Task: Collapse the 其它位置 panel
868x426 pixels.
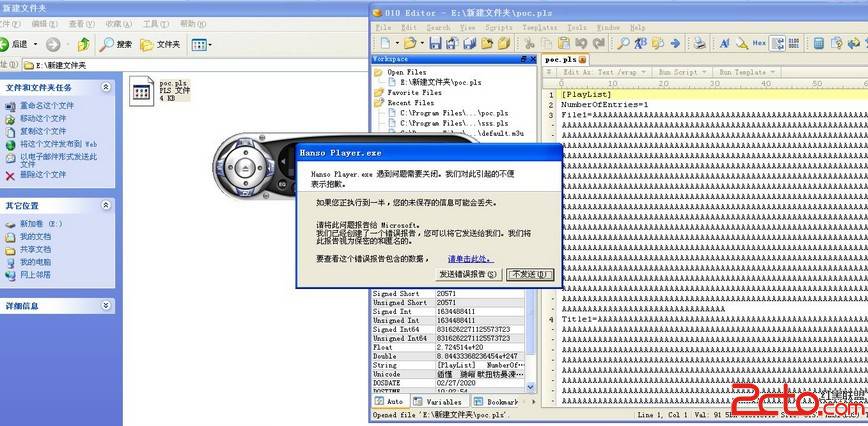Action: click(x=105, y=205)
